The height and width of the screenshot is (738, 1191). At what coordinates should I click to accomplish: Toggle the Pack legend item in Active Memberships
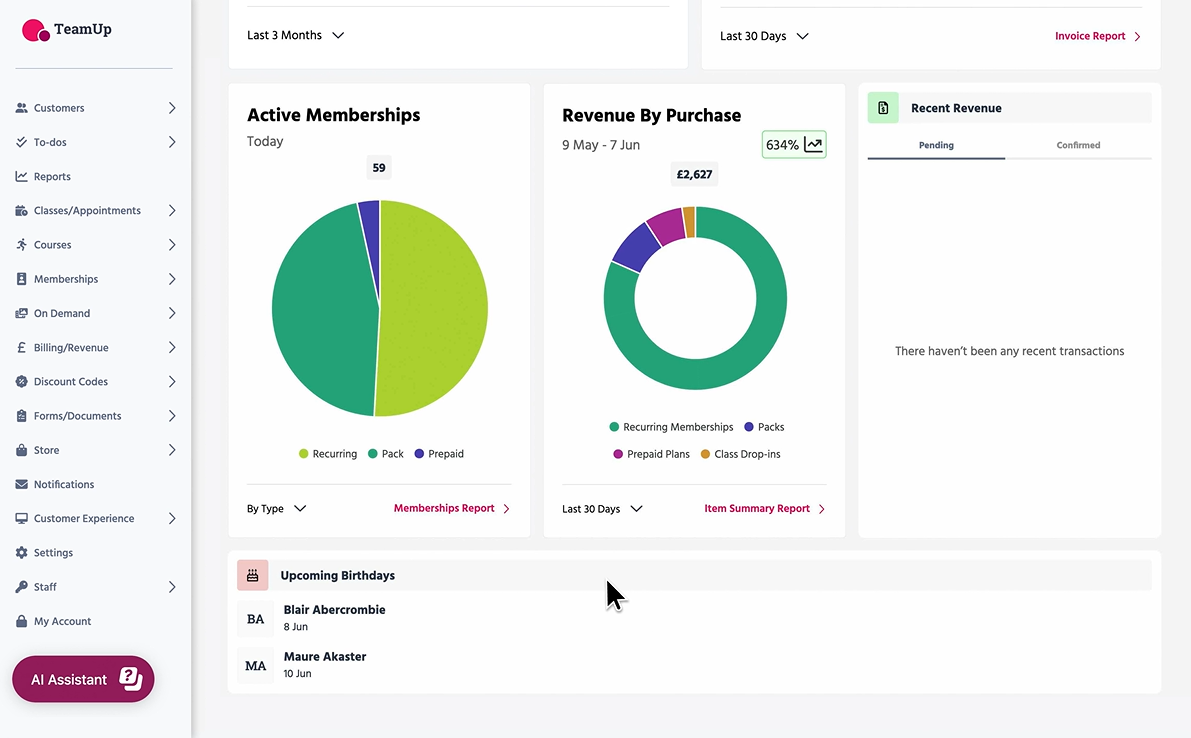386,454
